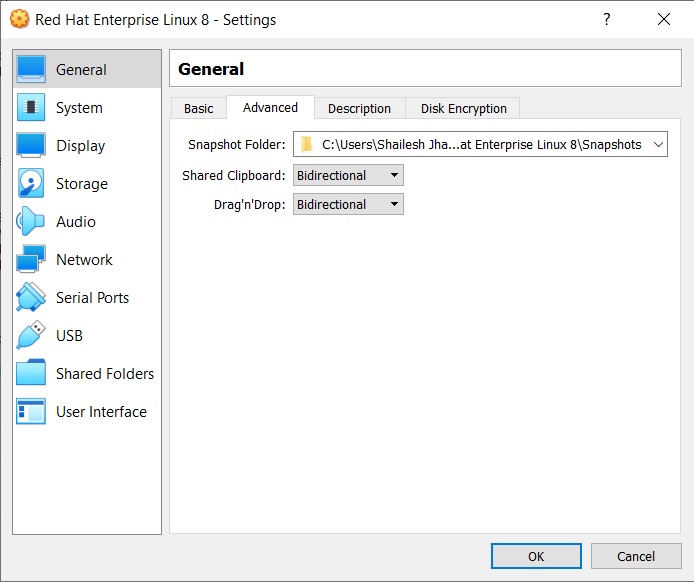Expand the Snapshot Folder dropdown chevron
This screenshot has width=694, height=582.
658,144
